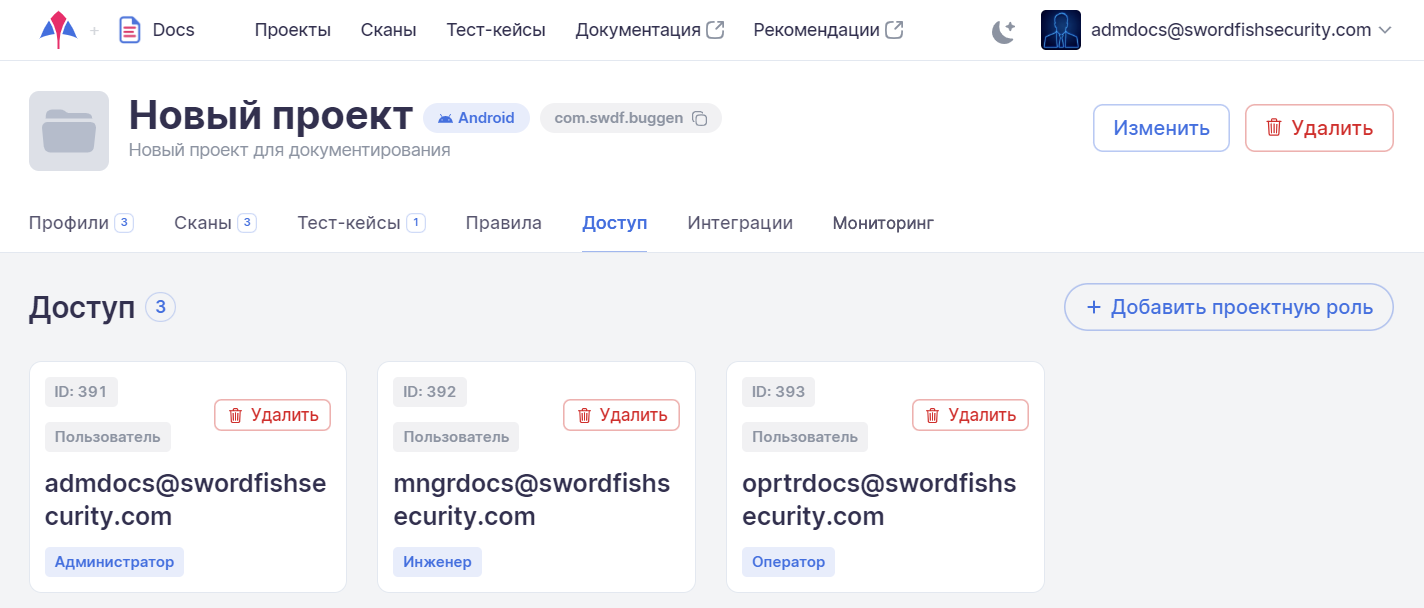Switch to the Профили tab

pyautogui.click(x=69, y=223)
